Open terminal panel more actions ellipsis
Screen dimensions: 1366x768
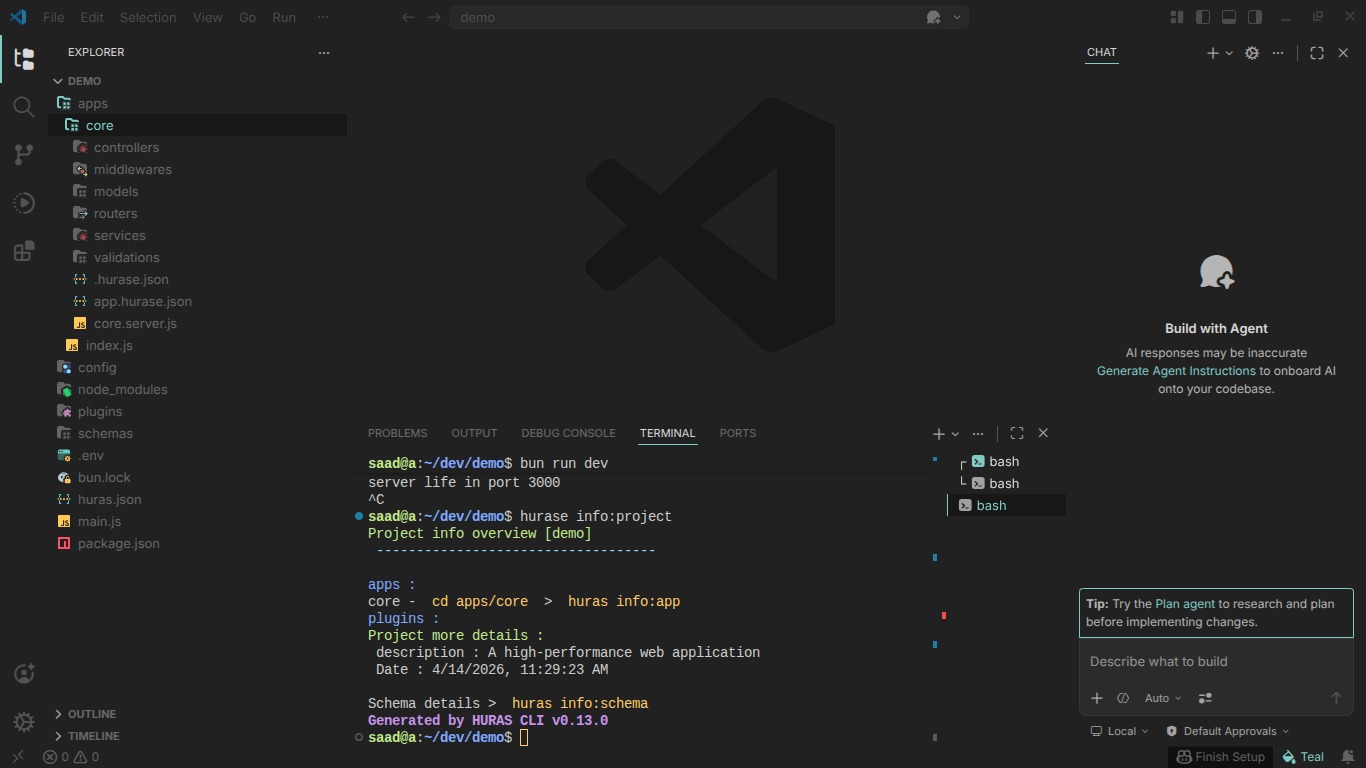coord(978,434)
